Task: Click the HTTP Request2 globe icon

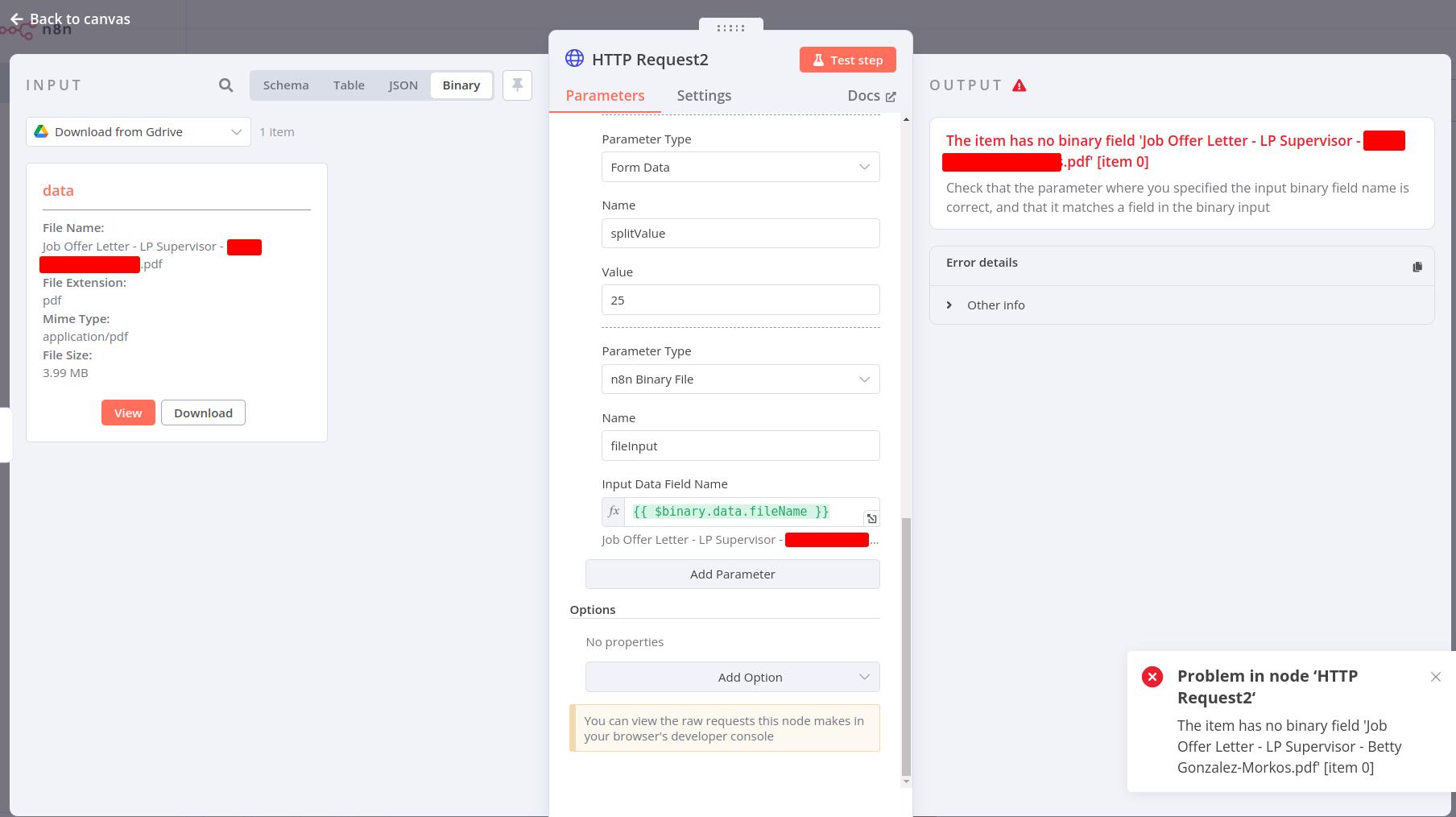Action: coord(574,58)
